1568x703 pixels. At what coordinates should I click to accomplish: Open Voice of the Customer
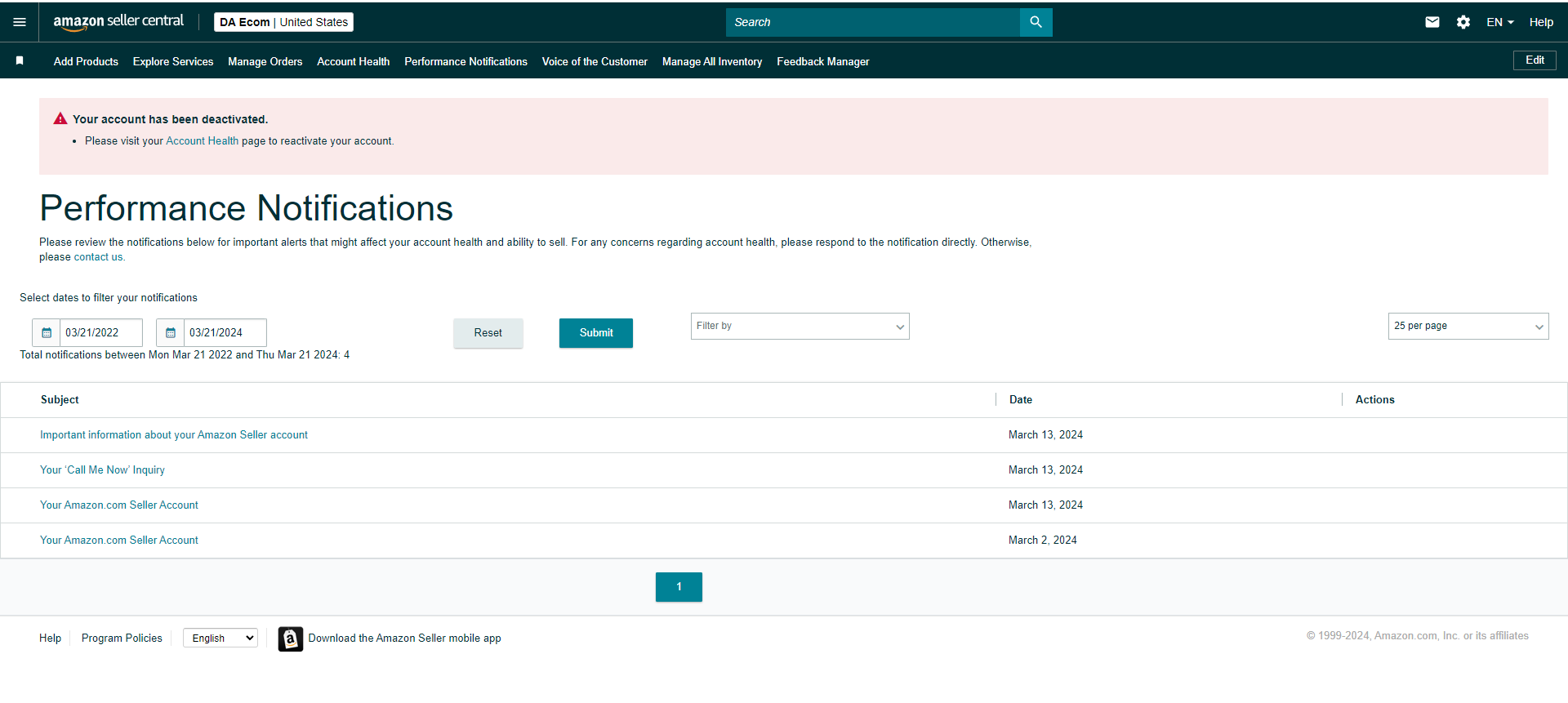595,61
